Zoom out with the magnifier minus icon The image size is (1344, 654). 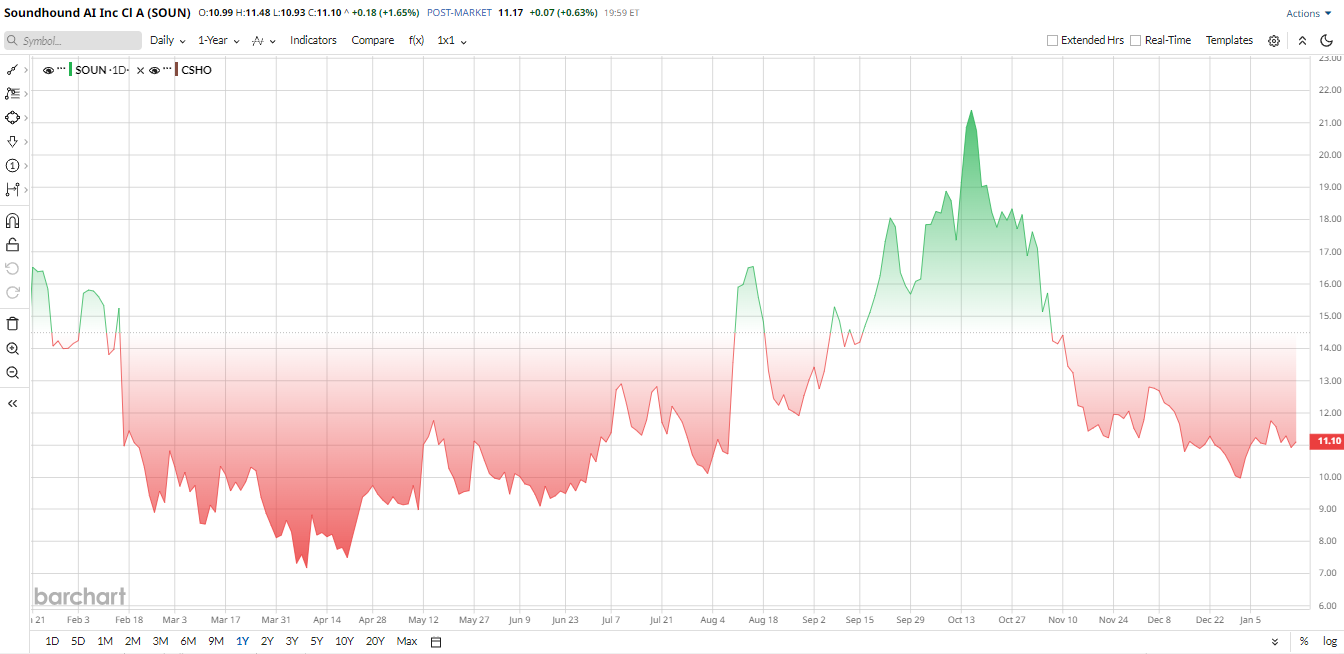click(x=13, y=372)
